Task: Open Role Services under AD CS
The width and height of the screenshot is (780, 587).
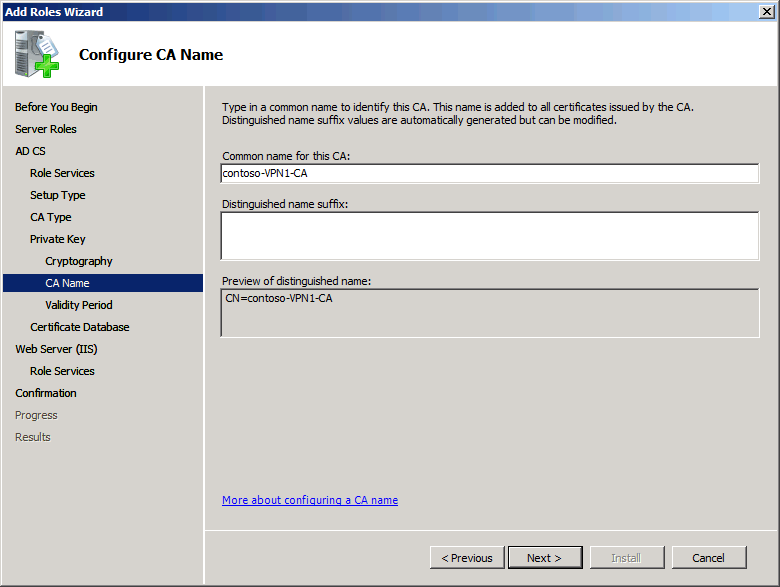Action: (x=62, y=173)
